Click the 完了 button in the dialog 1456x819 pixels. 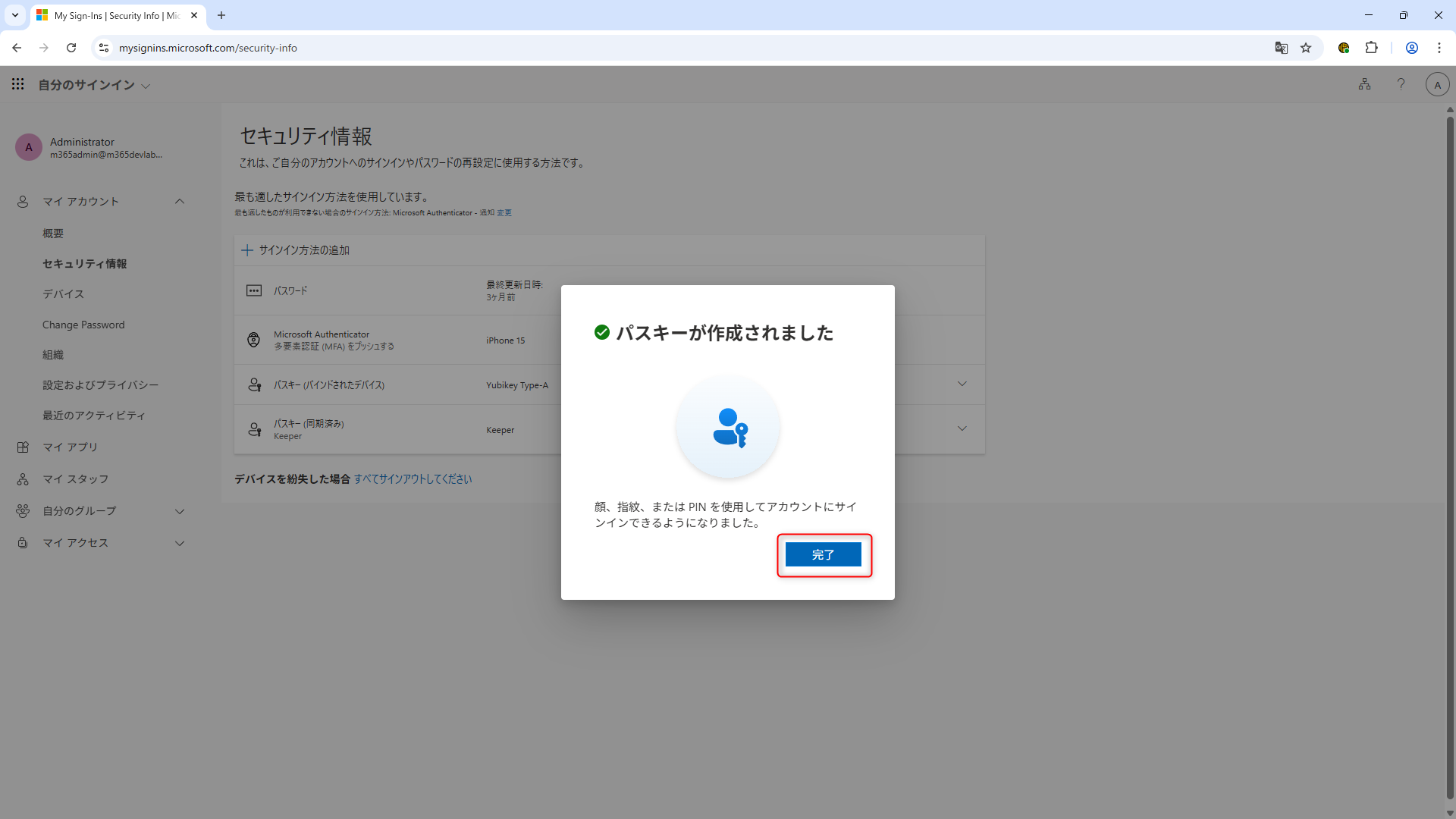tap(823, 554)
